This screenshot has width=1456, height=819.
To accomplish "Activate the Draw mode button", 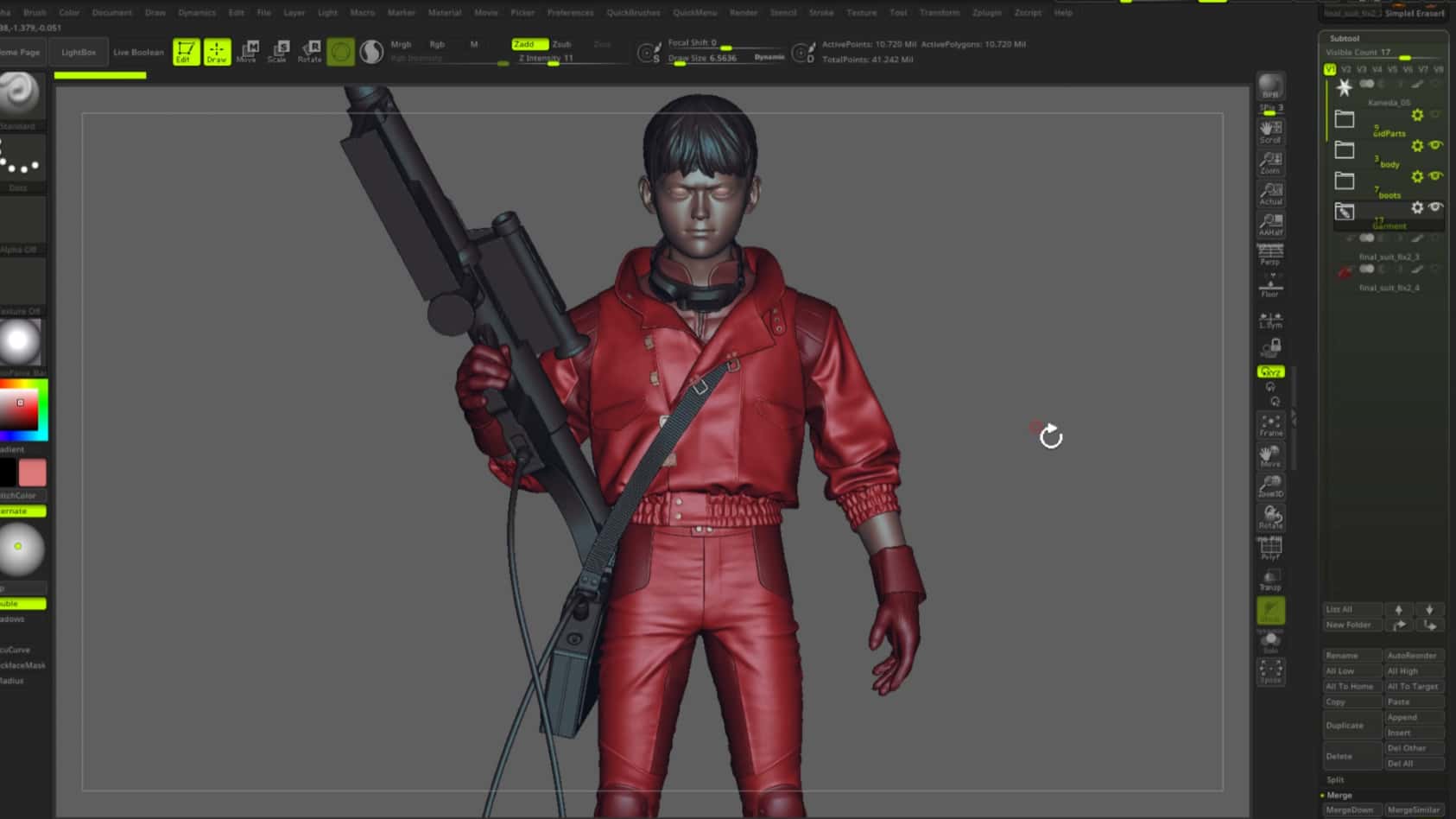I will 217,52.
